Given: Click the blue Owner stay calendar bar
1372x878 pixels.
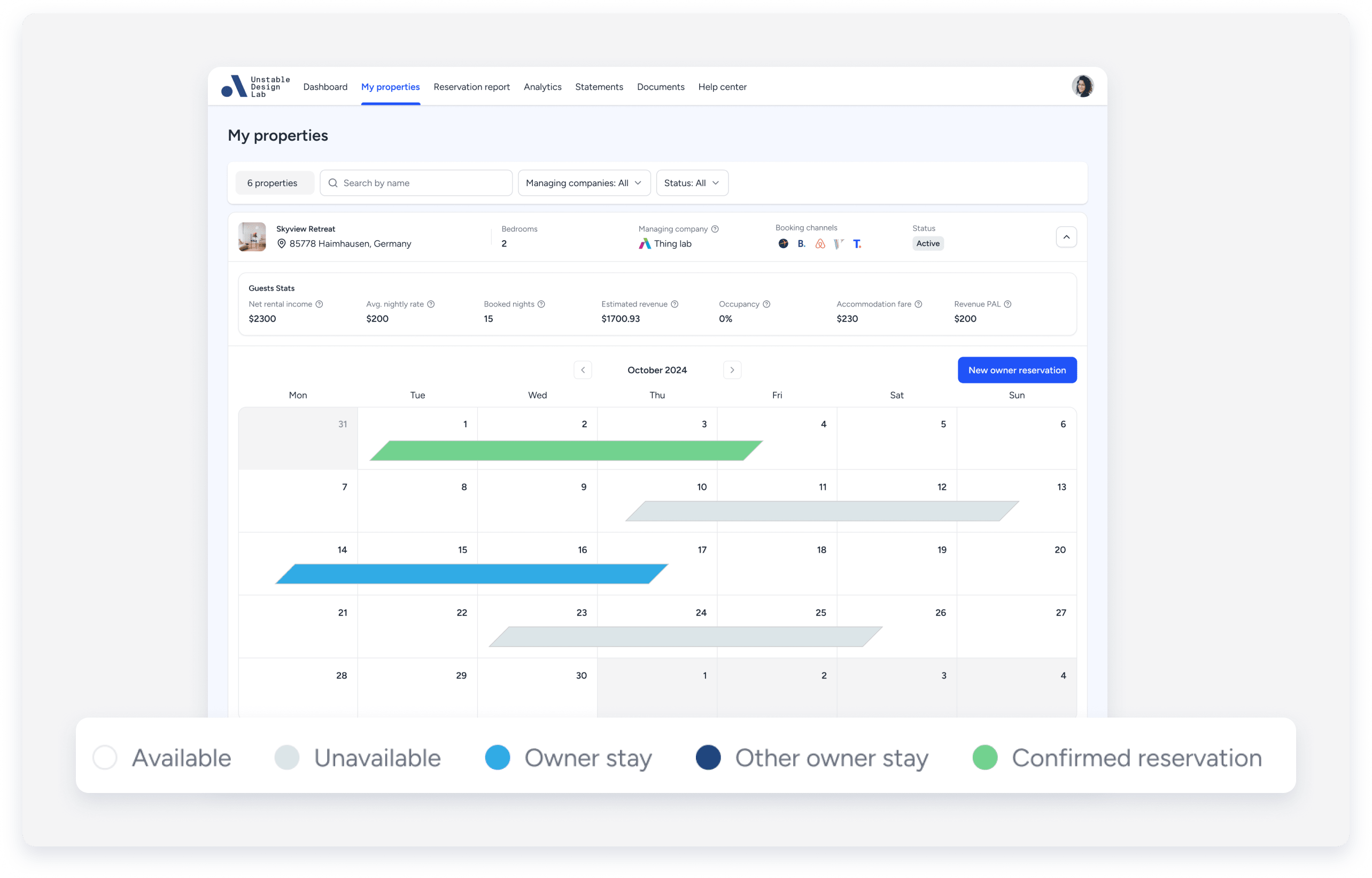Looking at the screenshot, I should (x=472, y=574).
